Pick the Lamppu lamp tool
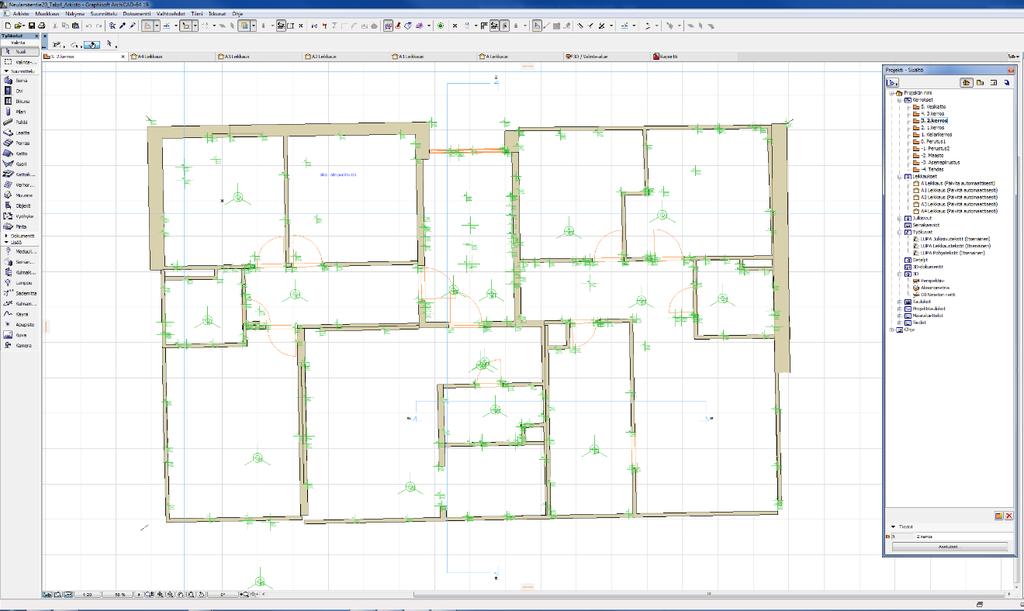The height and width of the screenshot is (611, 1024). pyautogui.click(x=20, y=283)
